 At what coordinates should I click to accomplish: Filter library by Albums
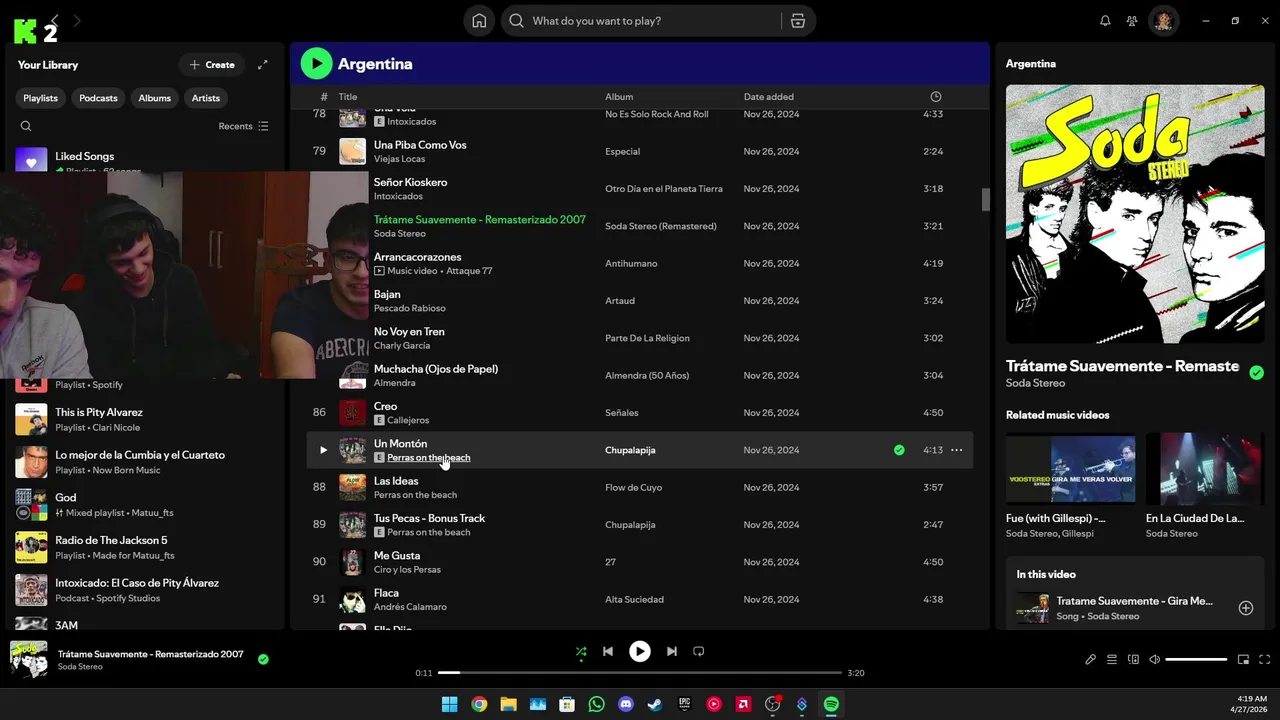point(155,98)
